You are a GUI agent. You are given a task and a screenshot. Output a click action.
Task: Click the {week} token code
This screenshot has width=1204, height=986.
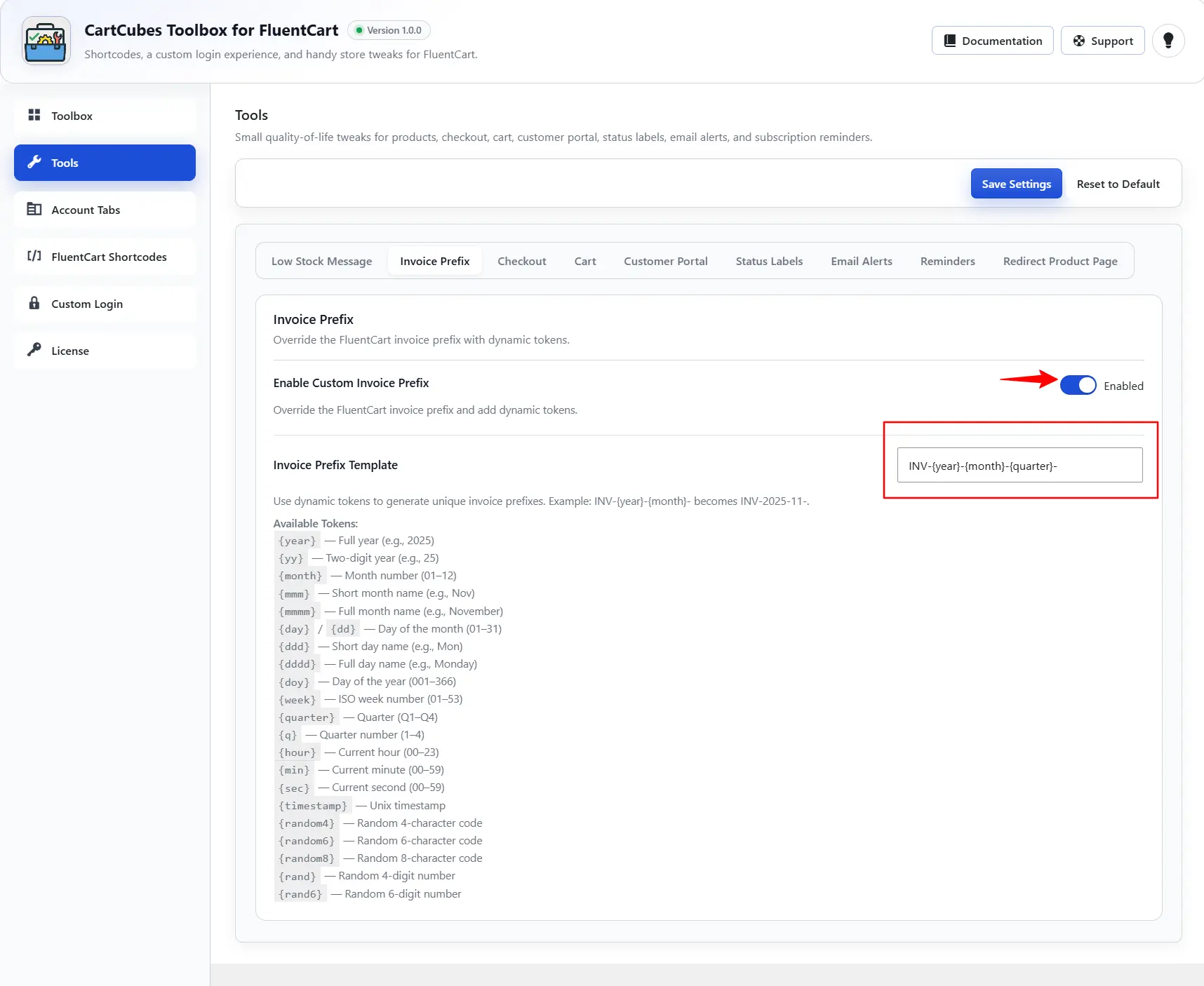pos(297,699)
